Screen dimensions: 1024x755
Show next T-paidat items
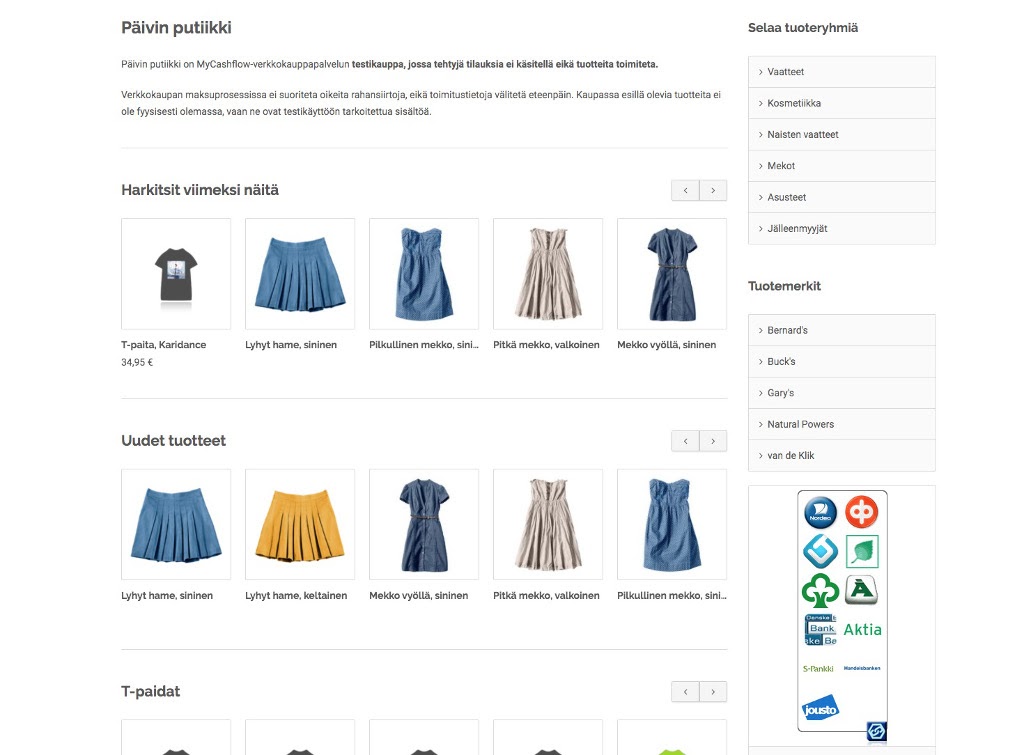tap(713, 692)
